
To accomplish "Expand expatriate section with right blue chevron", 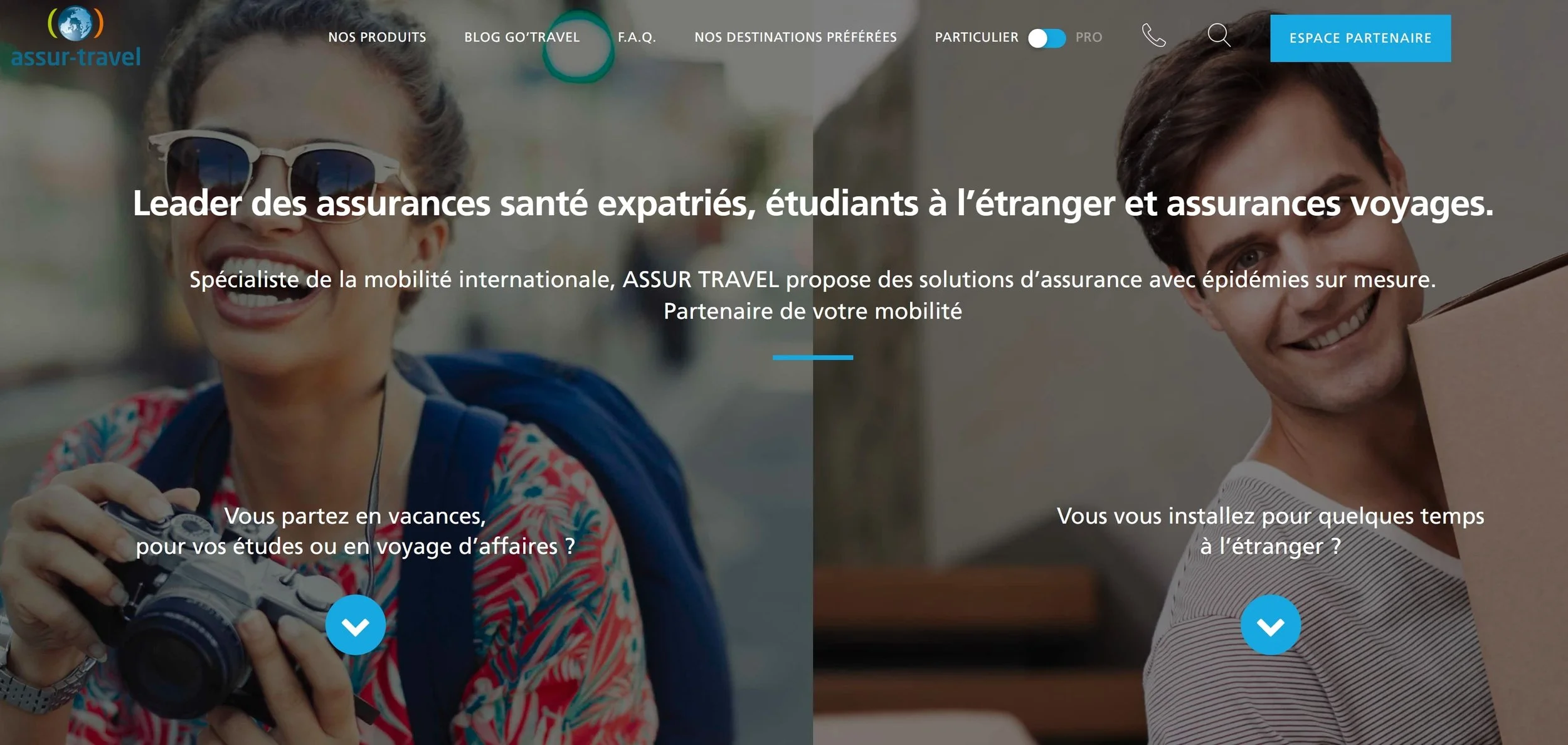I will pyautogui.click(x=1271, y=625).
